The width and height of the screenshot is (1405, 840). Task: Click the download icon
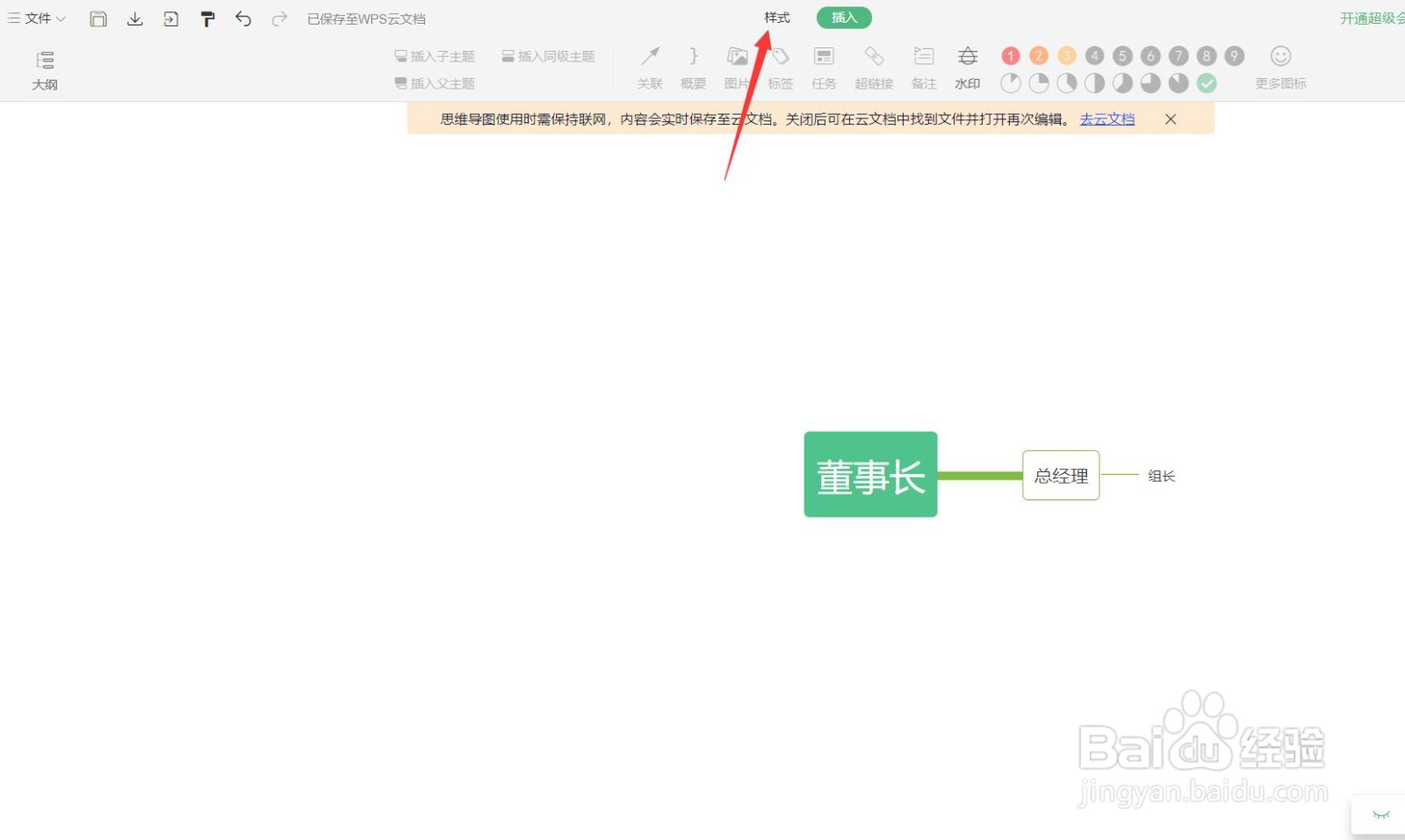(134, 18)
